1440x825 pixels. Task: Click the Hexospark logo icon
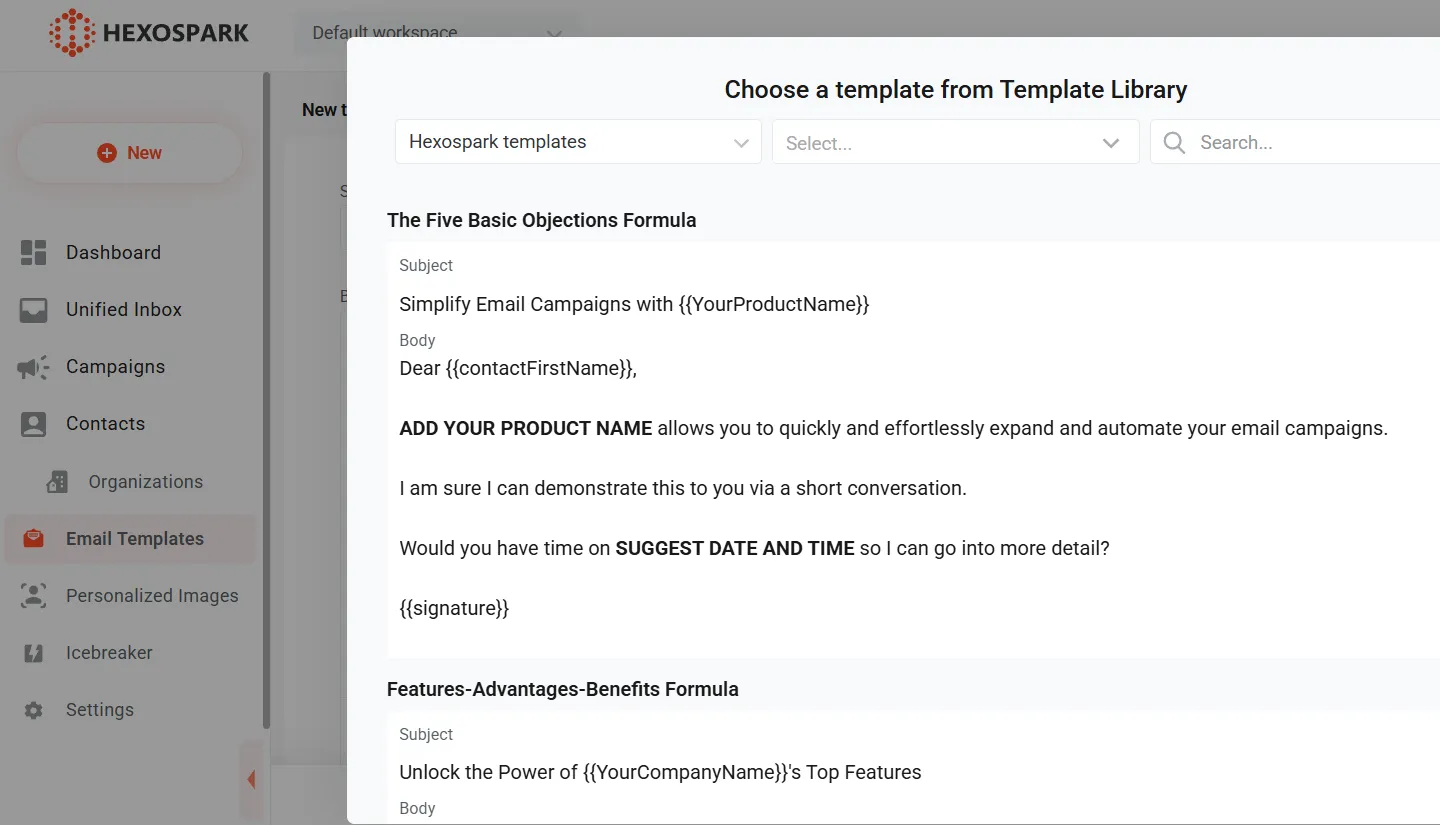coord(71,33)
